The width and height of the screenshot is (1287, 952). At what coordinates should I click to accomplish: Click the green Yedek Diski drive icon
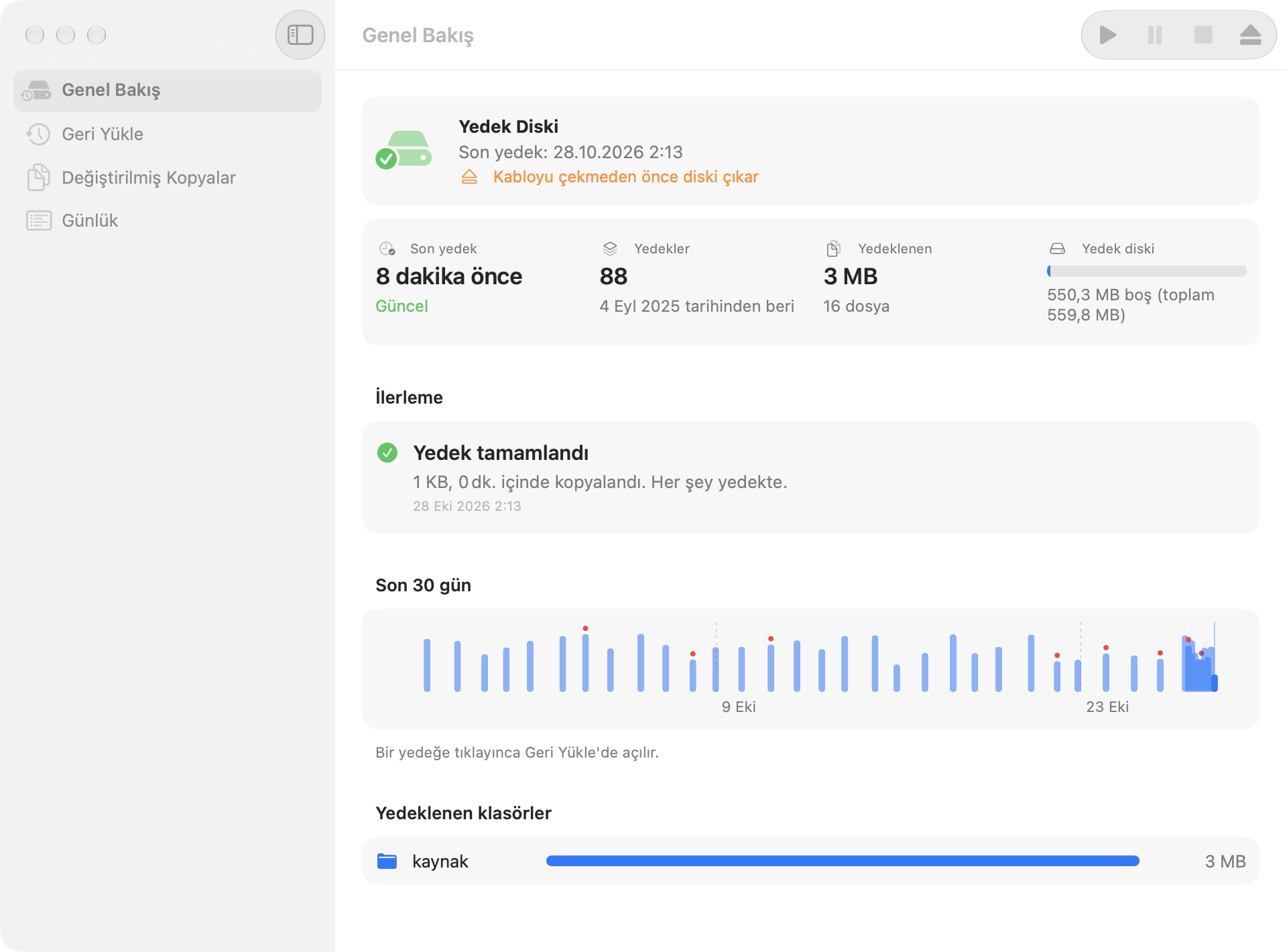tap(404, 150)
